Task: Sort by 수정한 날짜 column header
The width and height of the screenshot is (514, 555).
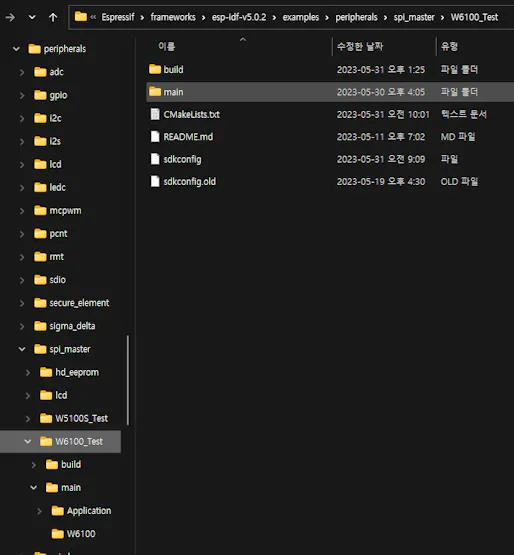Action: [x=360, y=46]
